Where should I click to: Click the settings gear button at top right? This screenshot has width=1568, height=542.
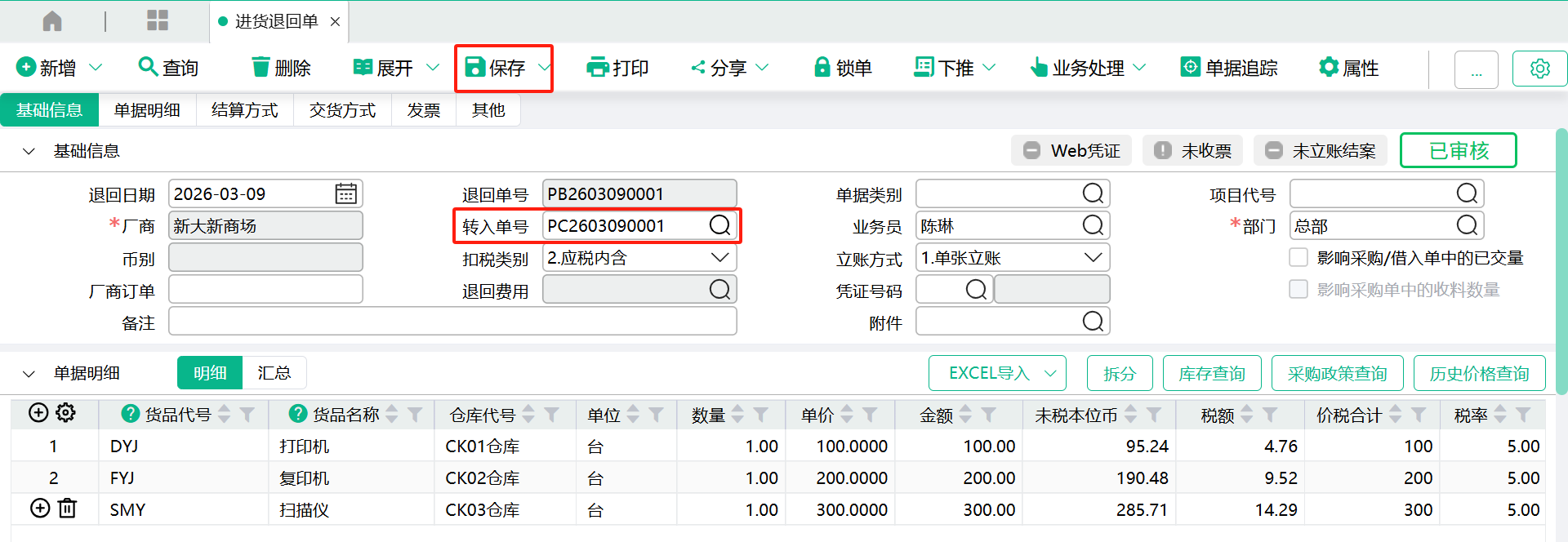[x=1539, y=69]
